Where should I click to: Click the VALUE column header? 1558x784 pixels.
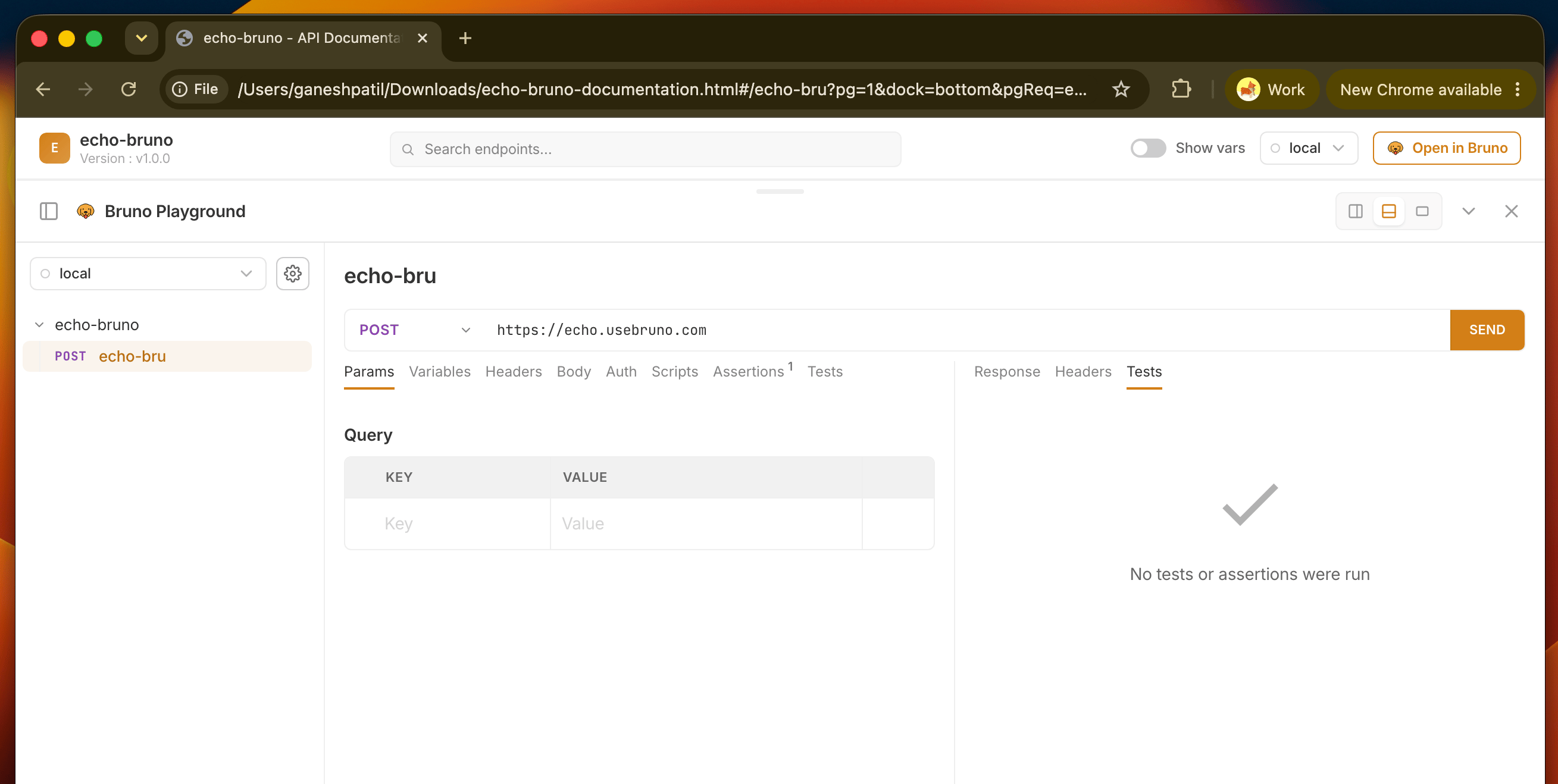(585, 478)
